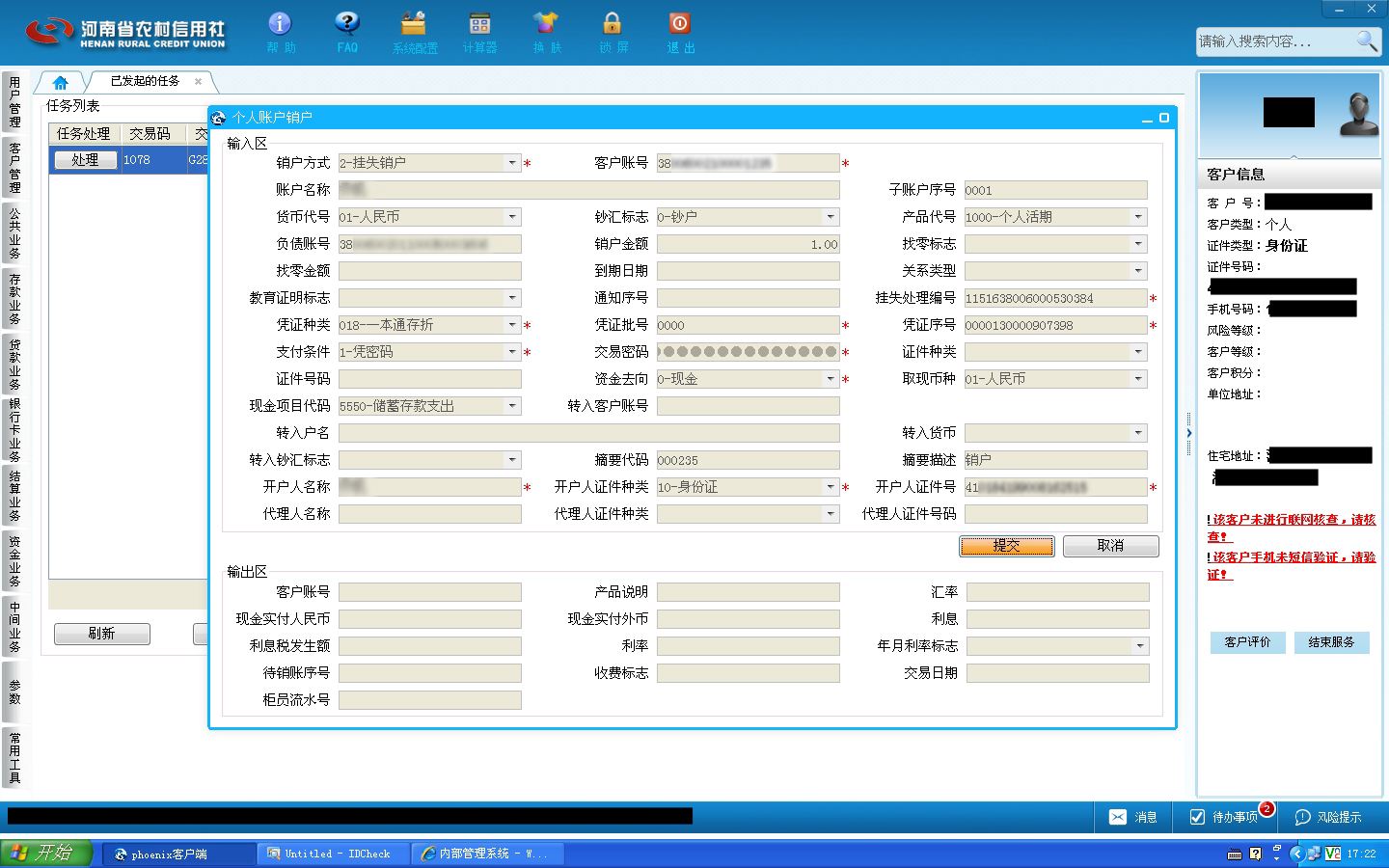Expand the 产品代号 dropdown
1389x868 pixels.
pos(1138,217)
